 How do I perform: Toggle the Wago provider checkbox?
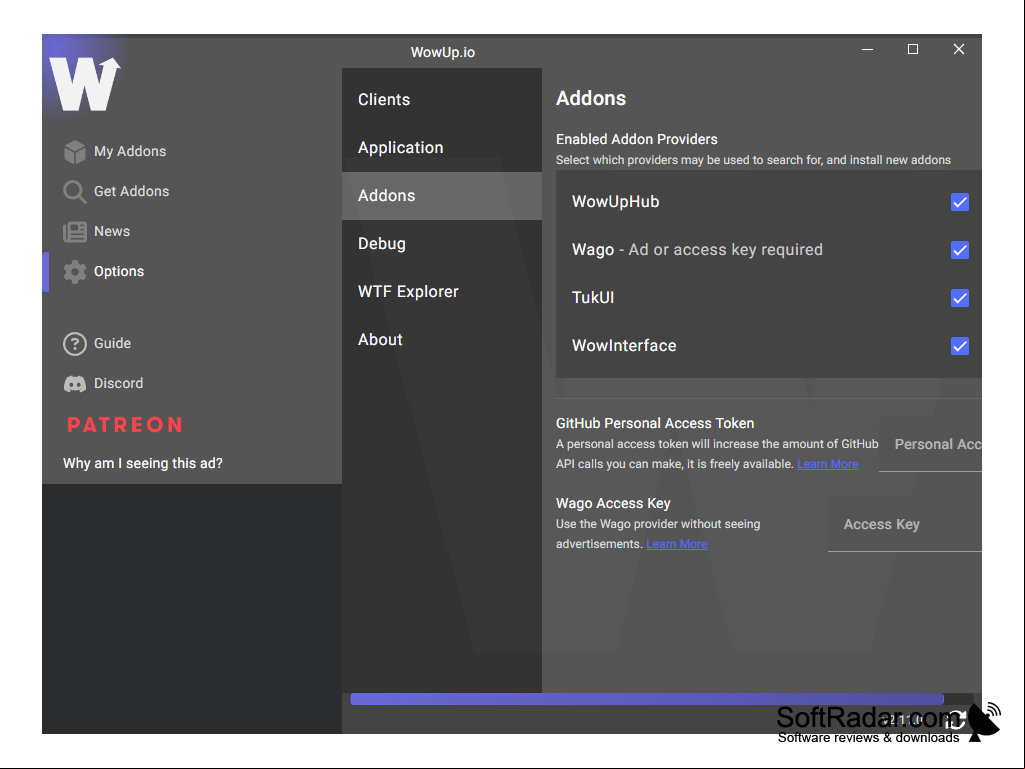tap(960, 250)
